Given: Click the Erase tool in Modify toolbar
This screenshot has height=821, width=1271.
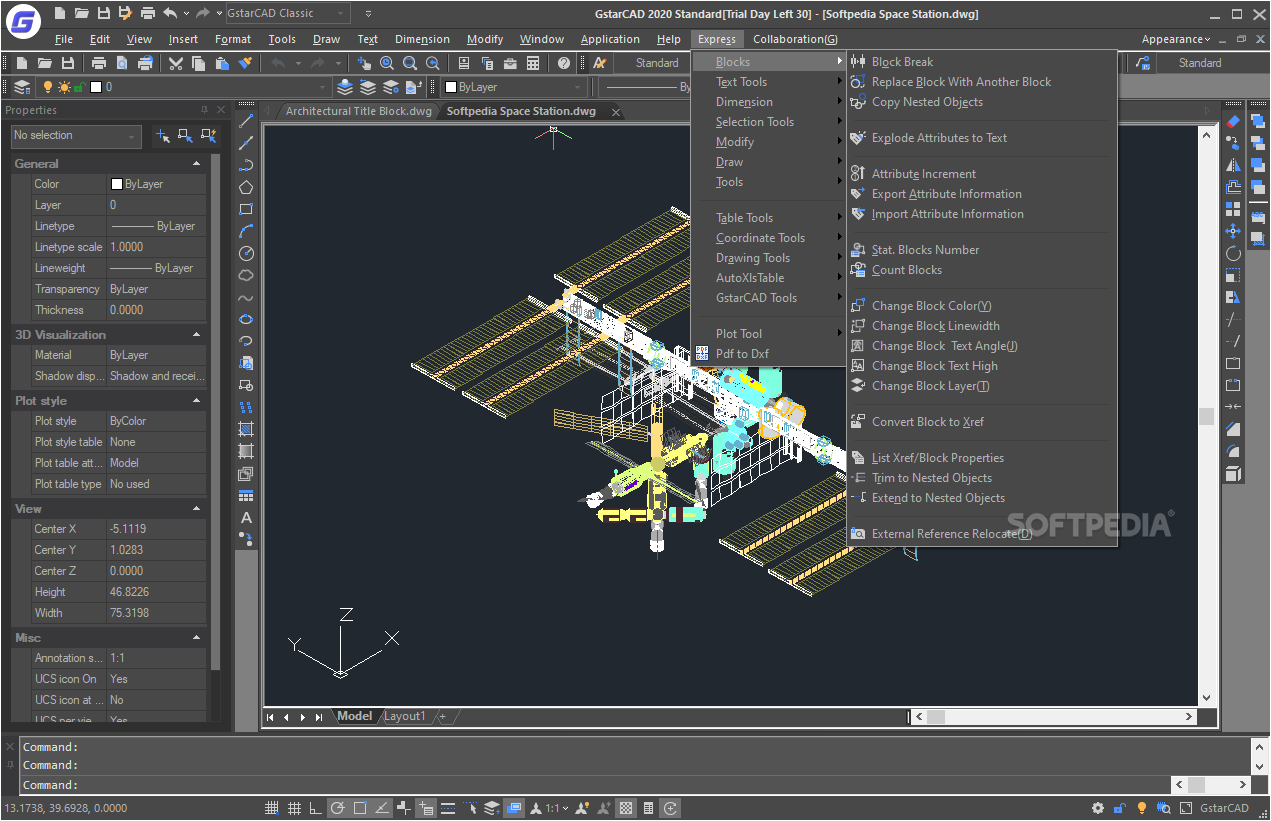Looking at the screenshot, I should coord(1233,121).
